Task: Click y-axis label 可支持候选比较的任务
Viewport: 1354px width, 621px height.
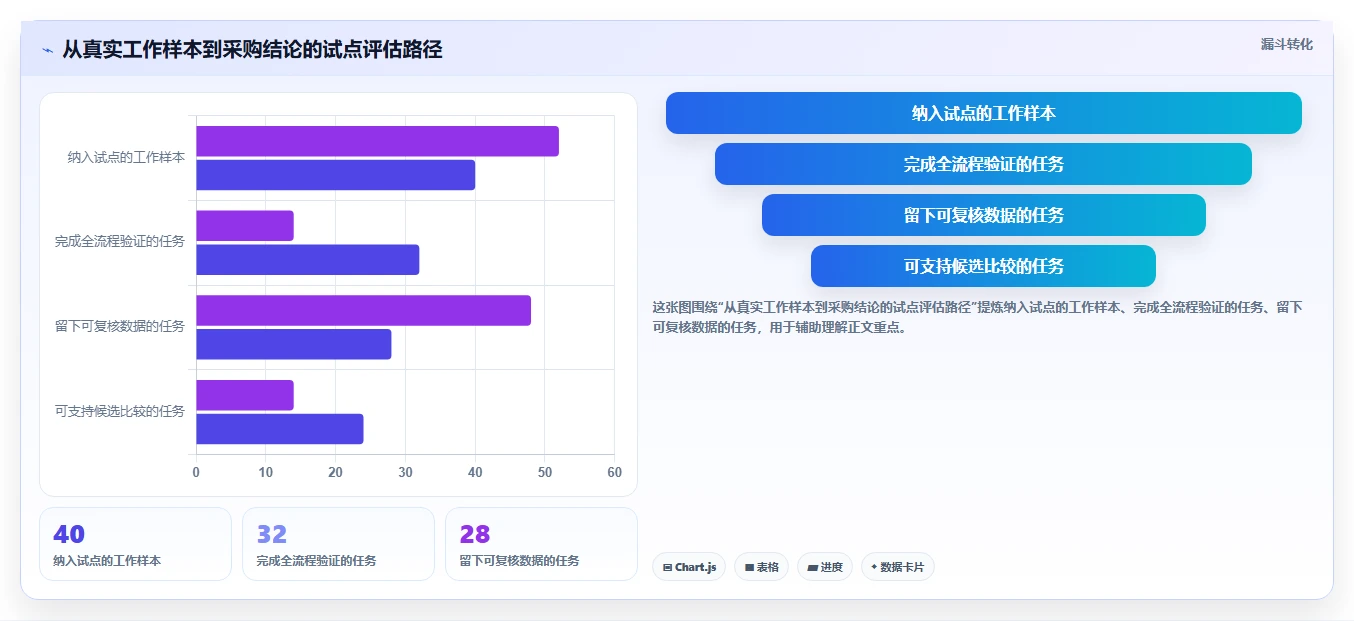Action: point(120,411)
